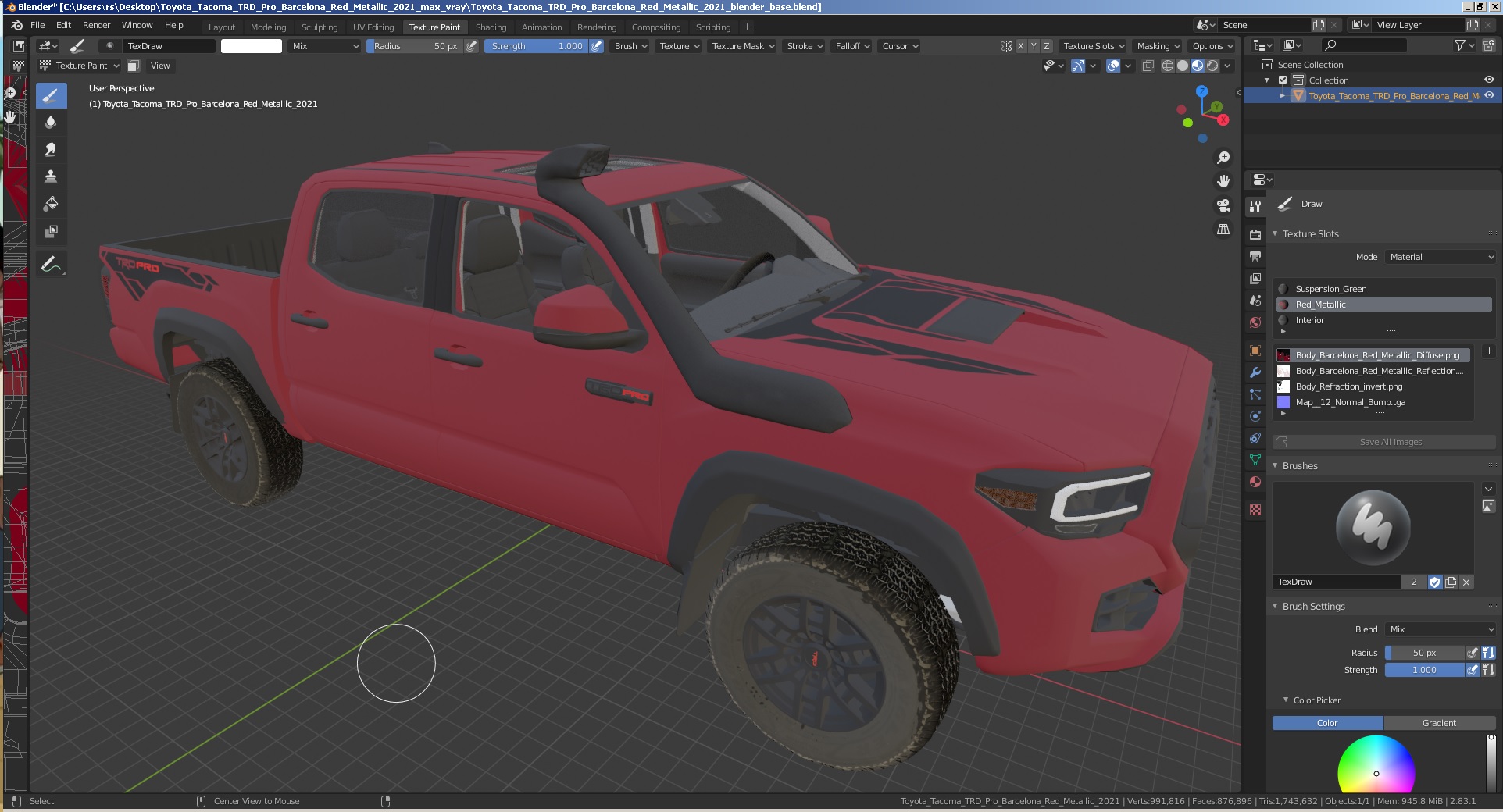Open Particles properties tab
1503x812 pixels.
1255,394
